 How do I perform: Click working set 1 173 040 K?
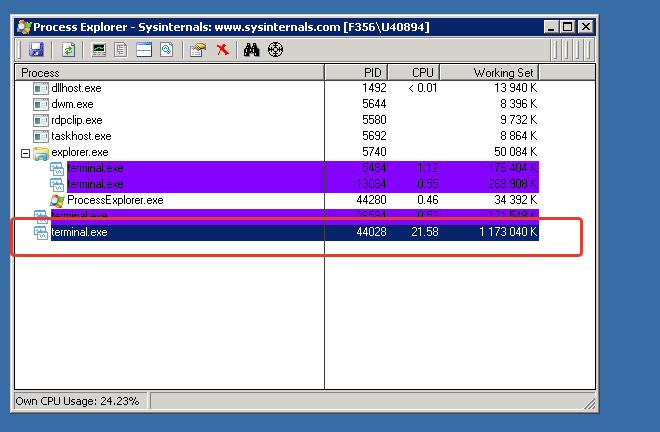[x=508, y=232]
